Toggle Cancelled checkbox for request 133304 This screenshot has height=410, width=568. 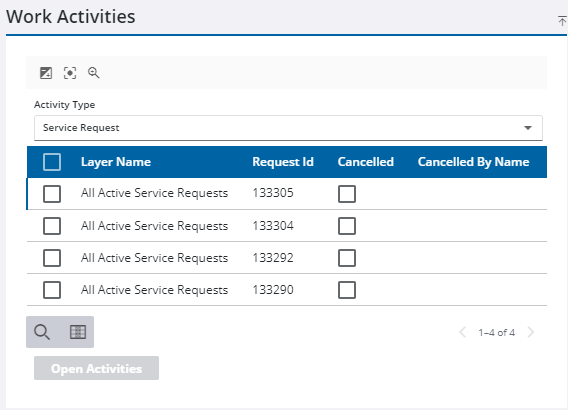pyautogui.click(x=347, y=226)
